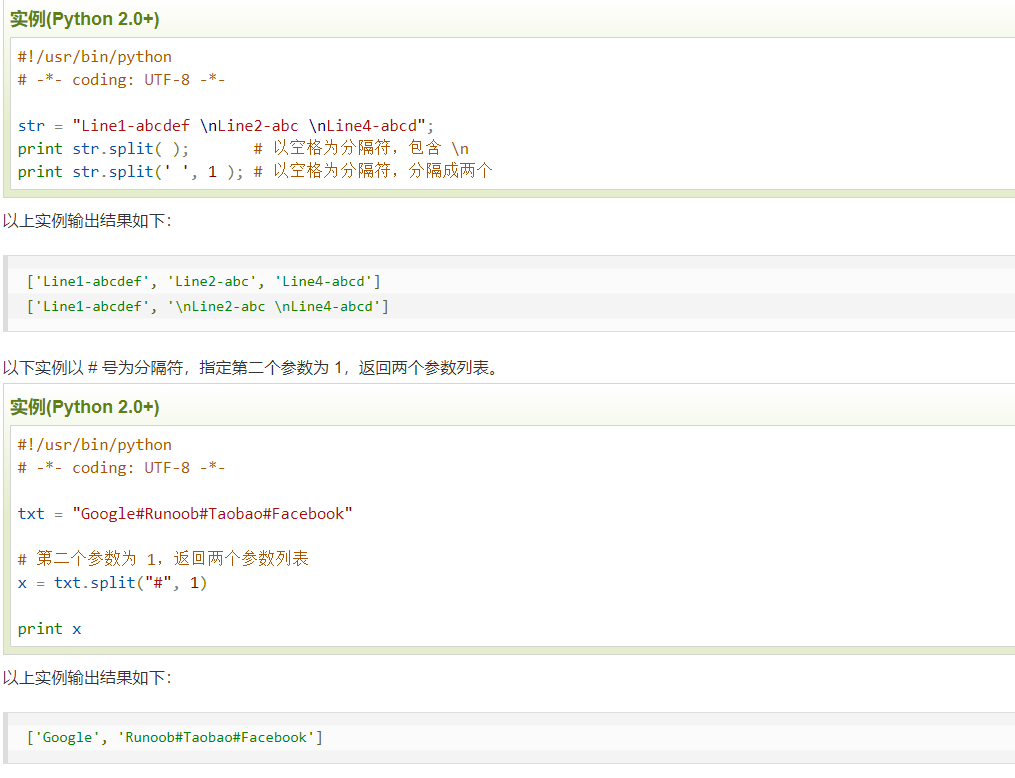The height and width of the screenshot is (778, 1015).
Task: Click the "print x" statement
Action: [49, 628]
